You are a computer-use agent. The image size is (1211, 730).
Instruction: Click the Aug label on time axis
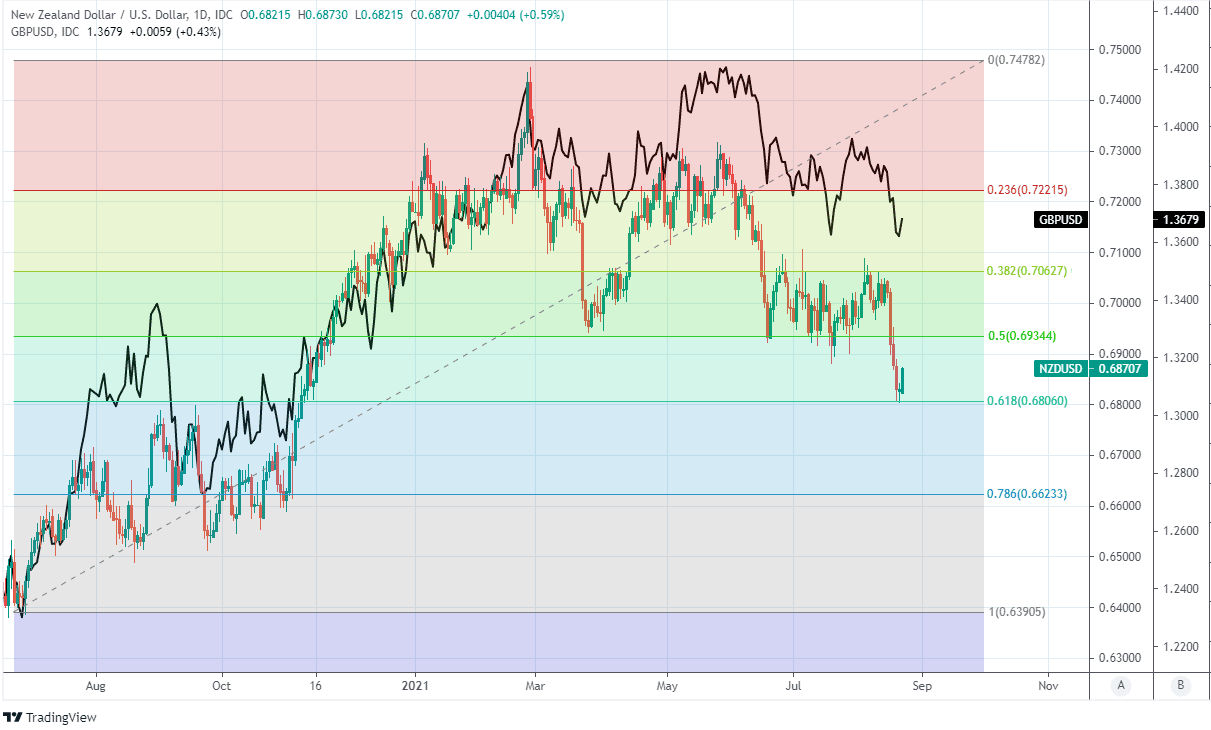96,686
